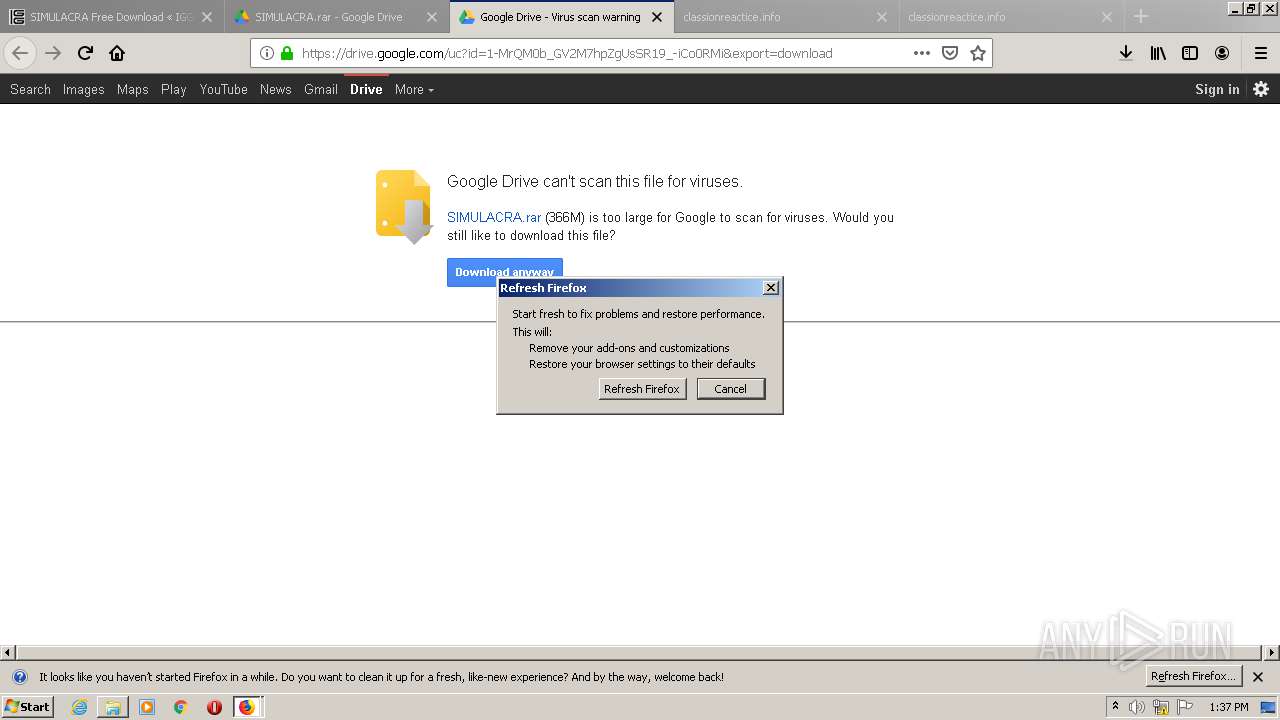
Task: Click the Sign in link
Action: pos(1217,89)
